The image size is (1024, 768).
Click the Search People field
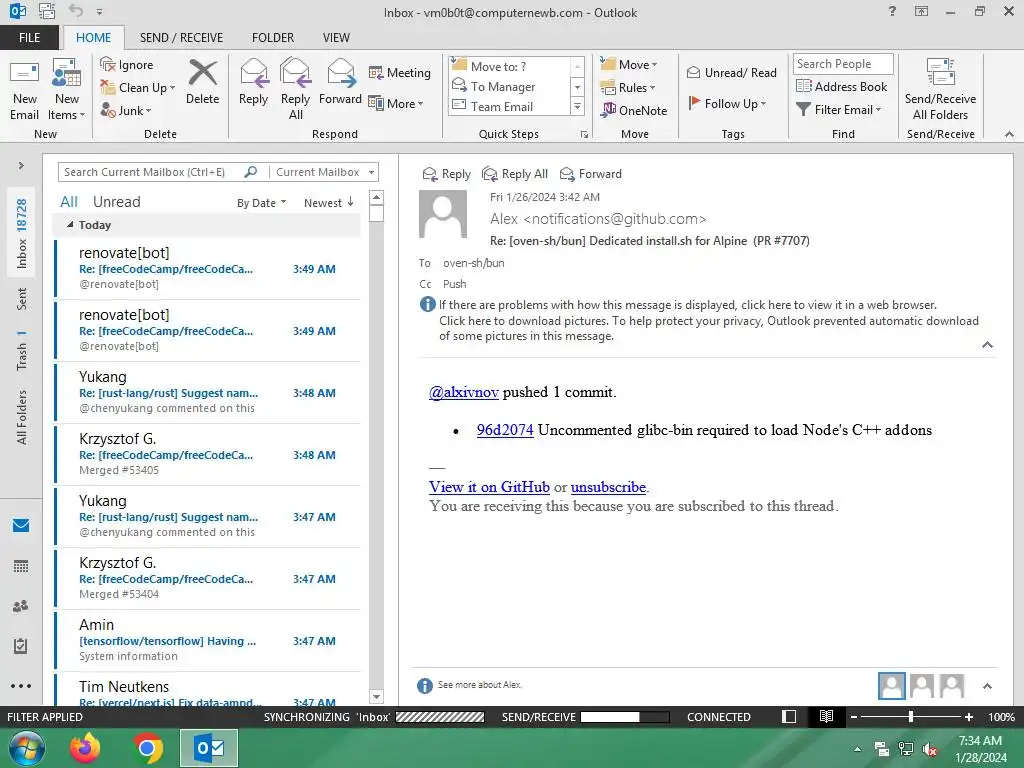coord(842,64)
